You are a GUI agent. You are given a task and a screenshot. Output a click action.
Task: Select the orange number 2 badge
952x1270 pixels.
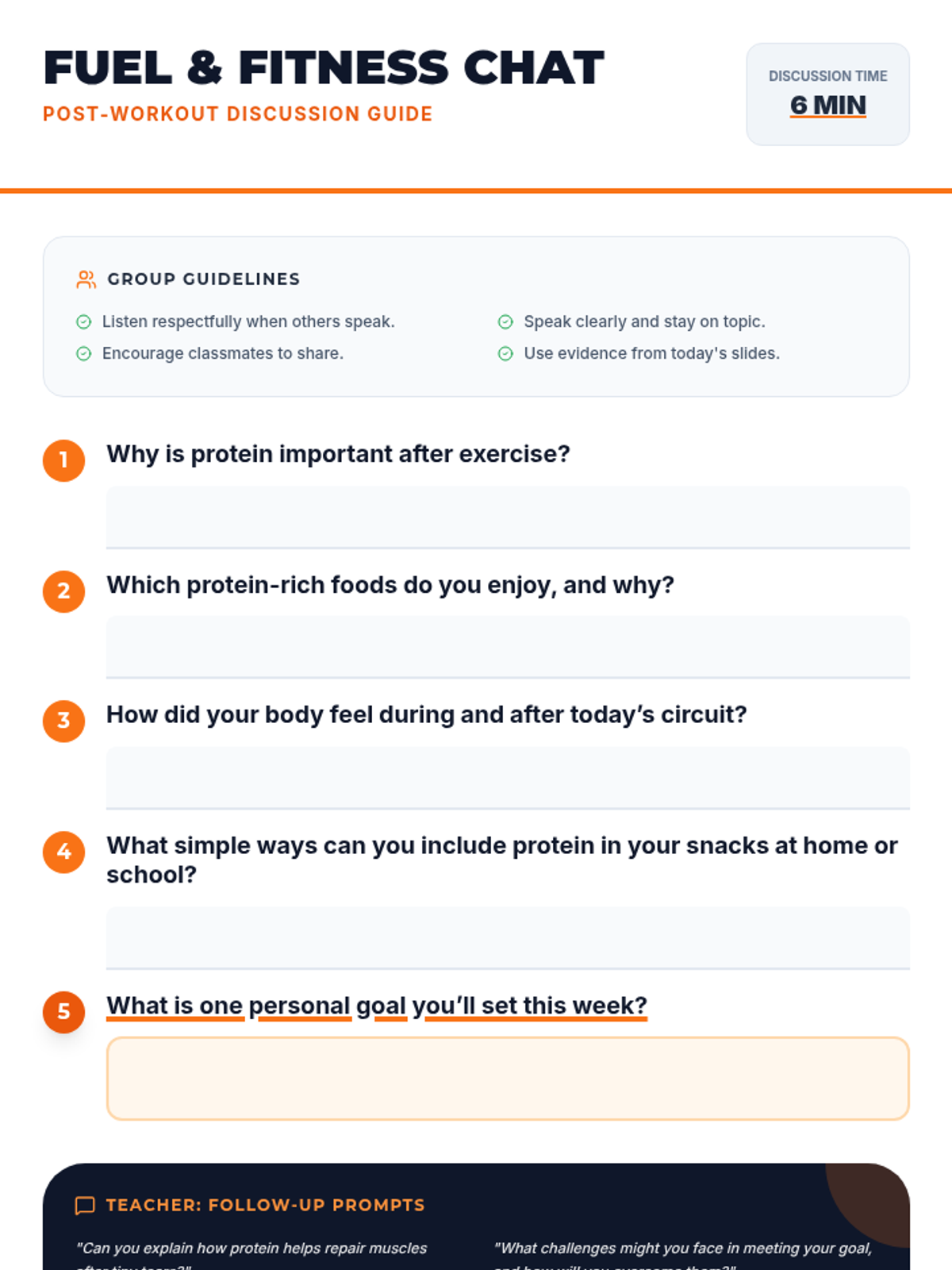[64, 591]
